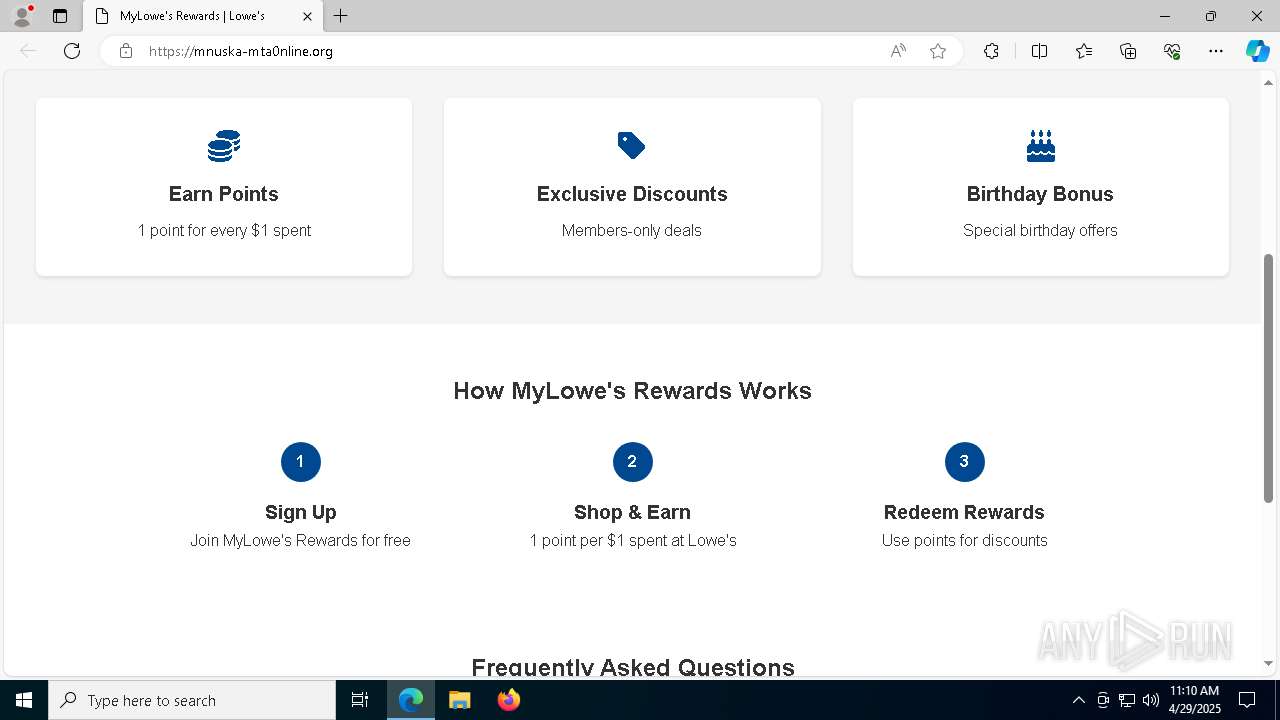1280x720 pixels.
Task: Click the scrollbar up arrow
Action: coord(1269,83)
